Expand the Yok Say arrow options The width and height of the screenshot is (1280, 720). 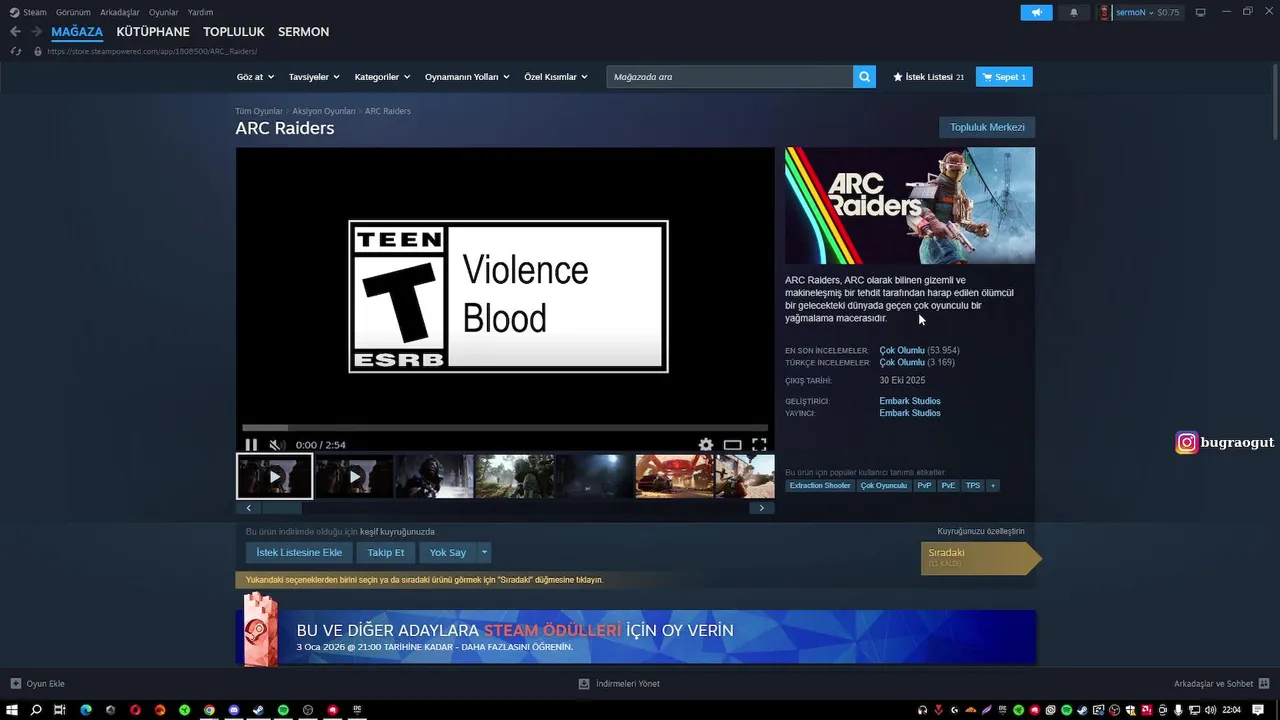[x=484, y=552]
